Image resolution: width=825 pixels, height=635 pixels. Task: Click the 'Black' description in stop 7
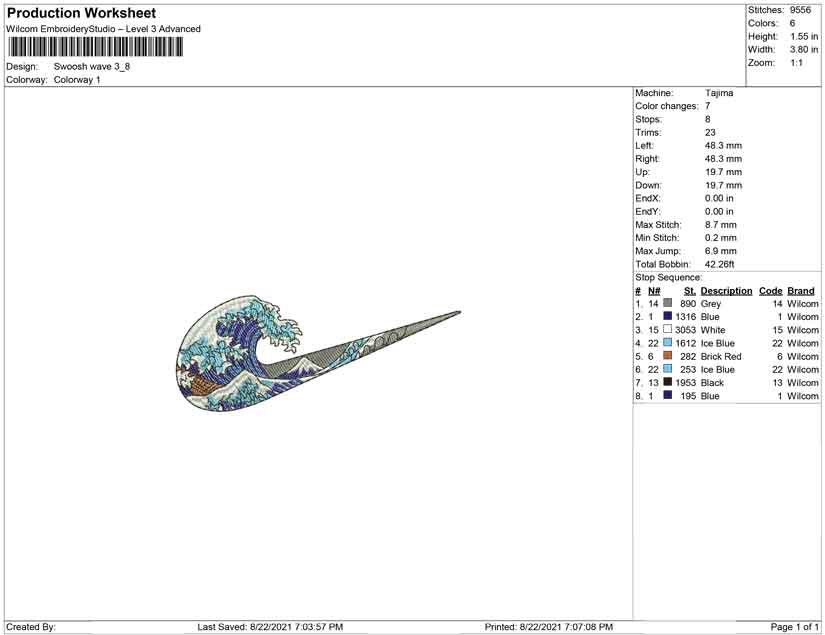click(x=712, y=382)
